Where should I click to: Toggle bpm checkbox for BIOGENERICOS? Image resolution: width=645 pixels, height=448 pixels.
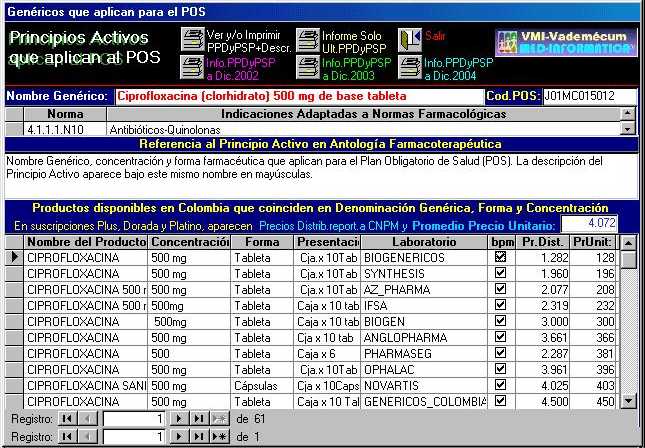click(x=500, y=257)
